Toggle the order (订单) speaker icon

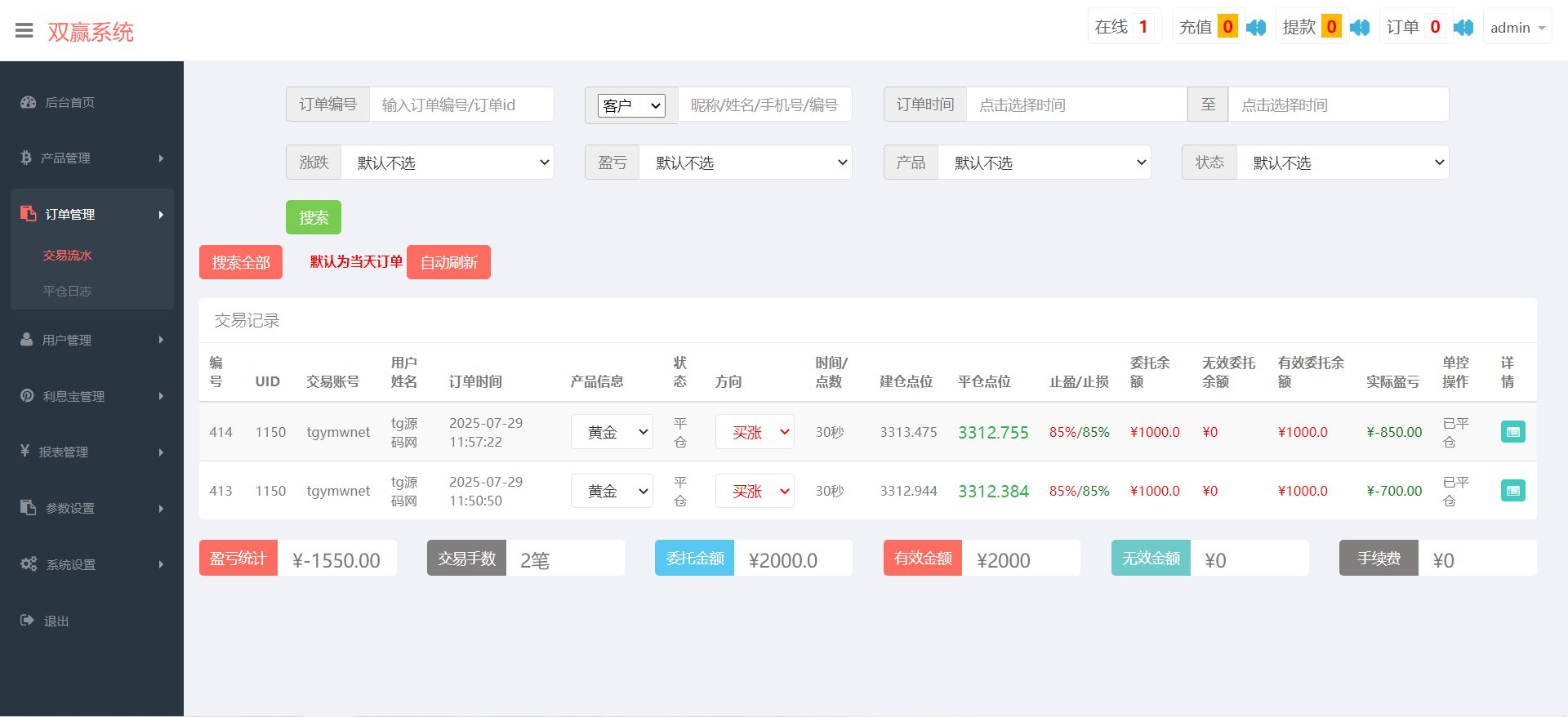[x=1463, y=28]
